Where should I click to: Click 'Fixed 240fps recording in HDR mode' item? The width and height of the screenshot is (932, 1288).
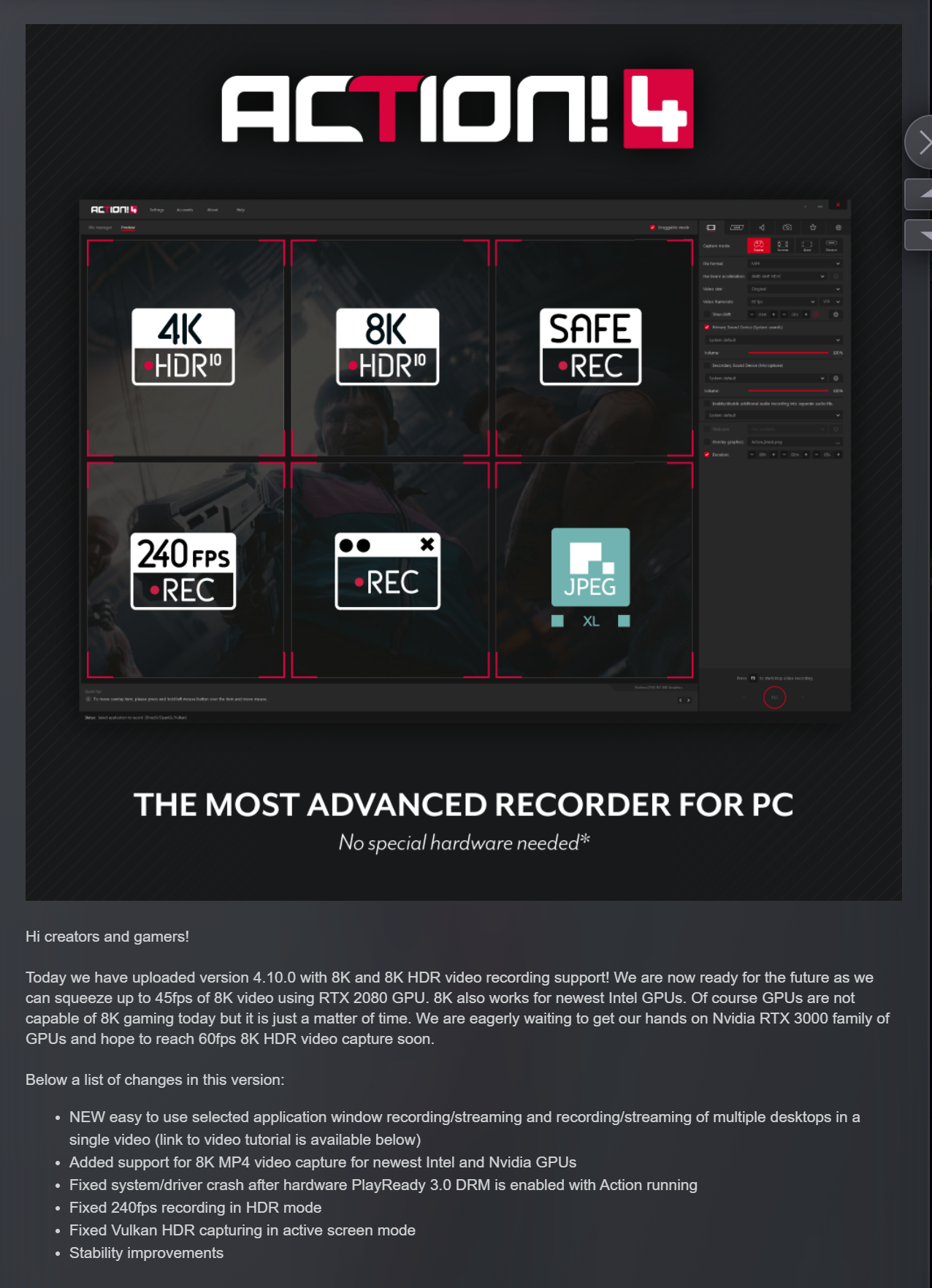tap(196, 1208)
